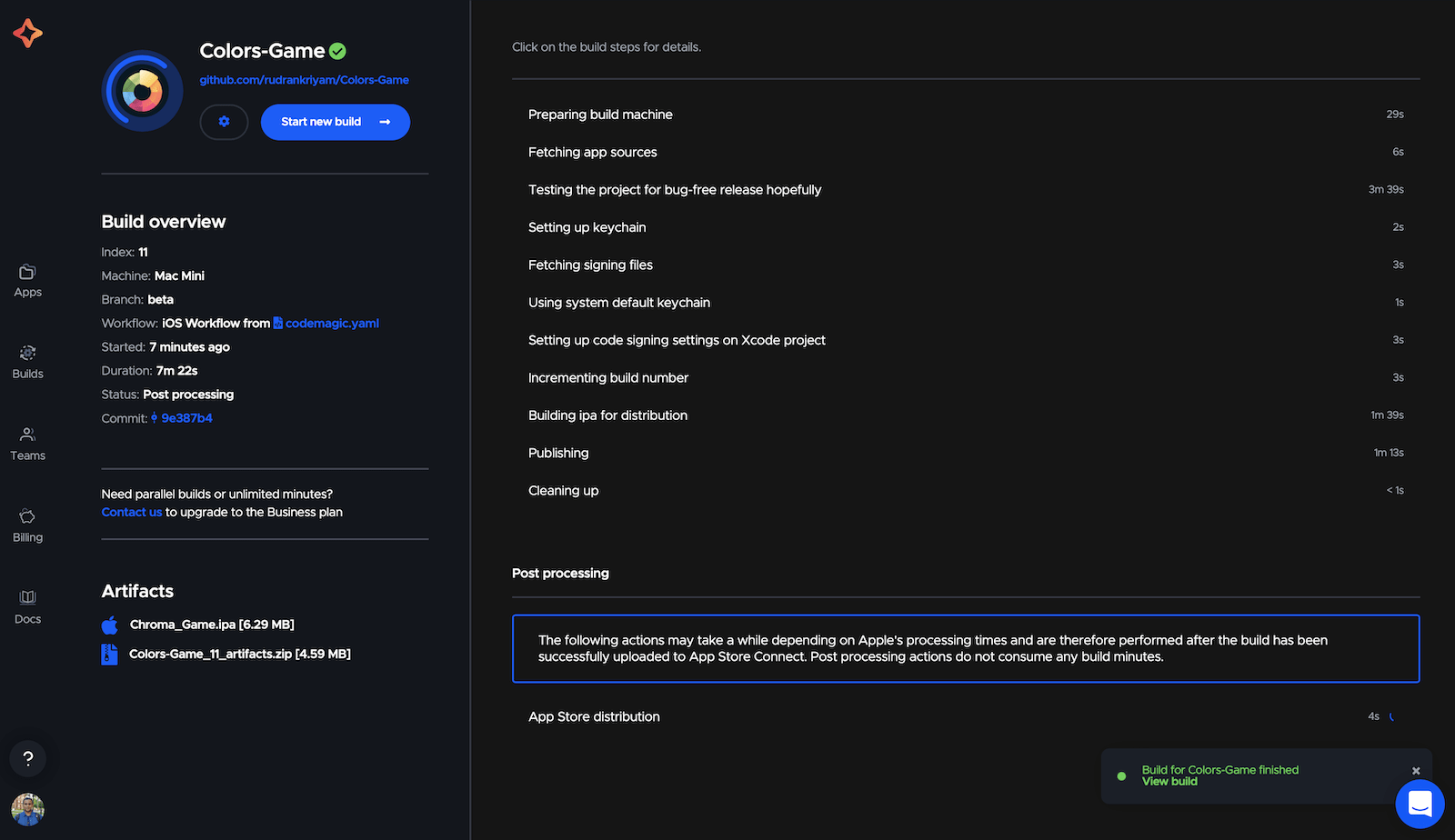This screenshot has height=840, width=1455.
Task: Open the Billing sidebar section
Action: 27,526
